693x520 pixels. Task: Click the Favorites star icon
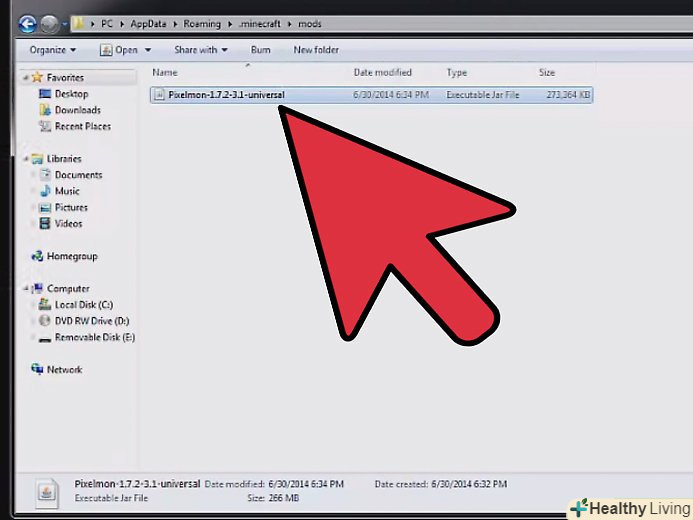point(38,77)
